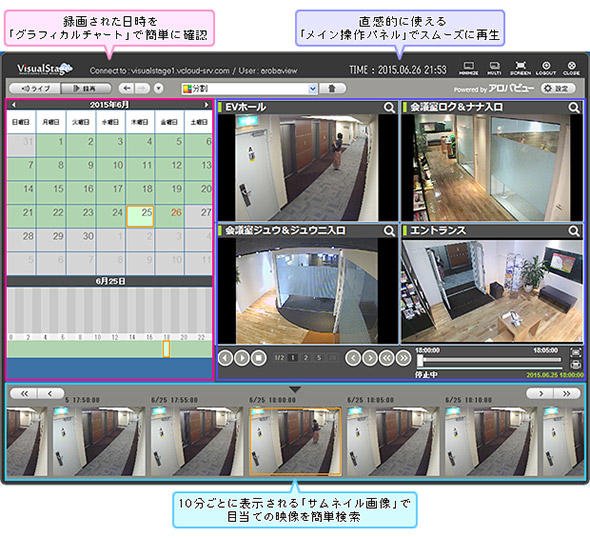
Task: Switch to 録画 recording mode
Action: coord(86,89)
